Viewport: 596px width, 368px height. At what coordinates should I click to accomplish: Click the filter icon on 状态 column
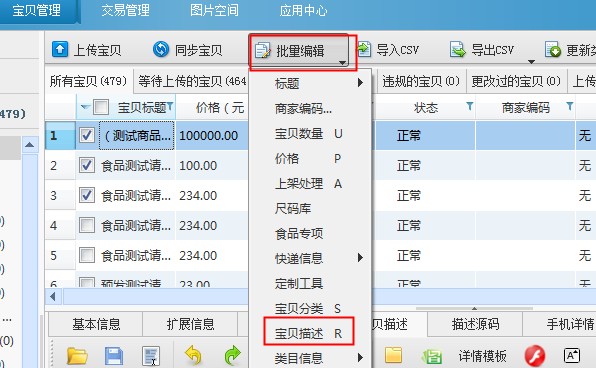click(x=470, y=106)
